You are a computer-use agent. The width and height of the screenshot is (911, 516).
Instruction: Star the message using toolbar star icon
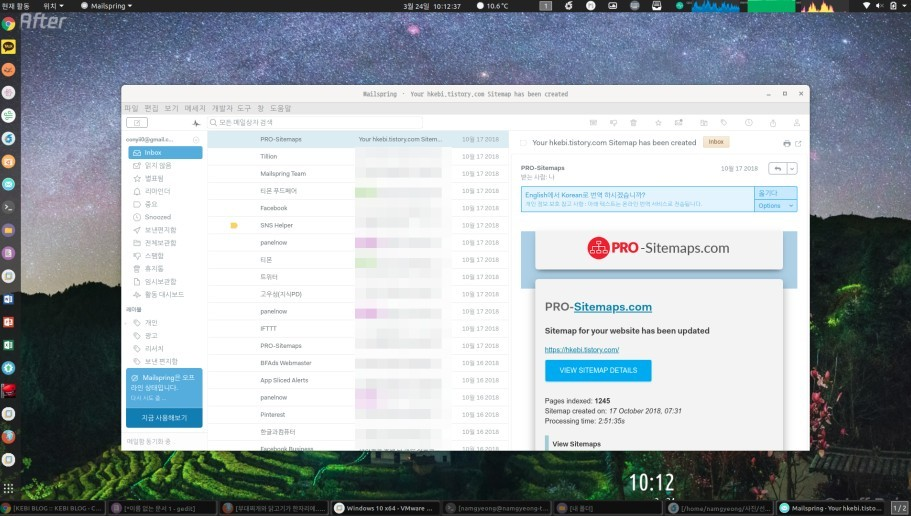(658, 123)
